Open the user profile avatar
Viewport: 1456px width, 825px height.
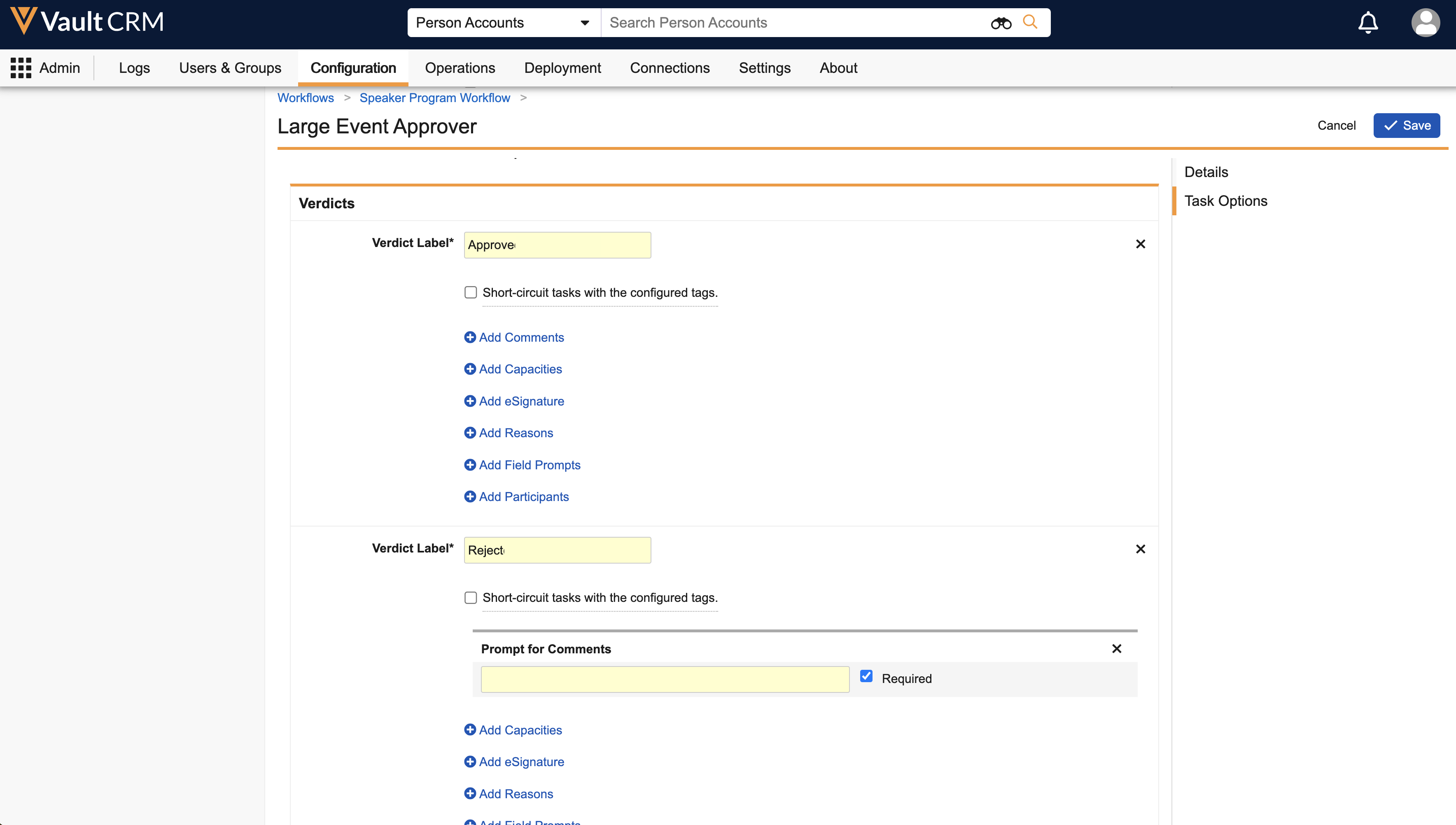point(1425,23)
